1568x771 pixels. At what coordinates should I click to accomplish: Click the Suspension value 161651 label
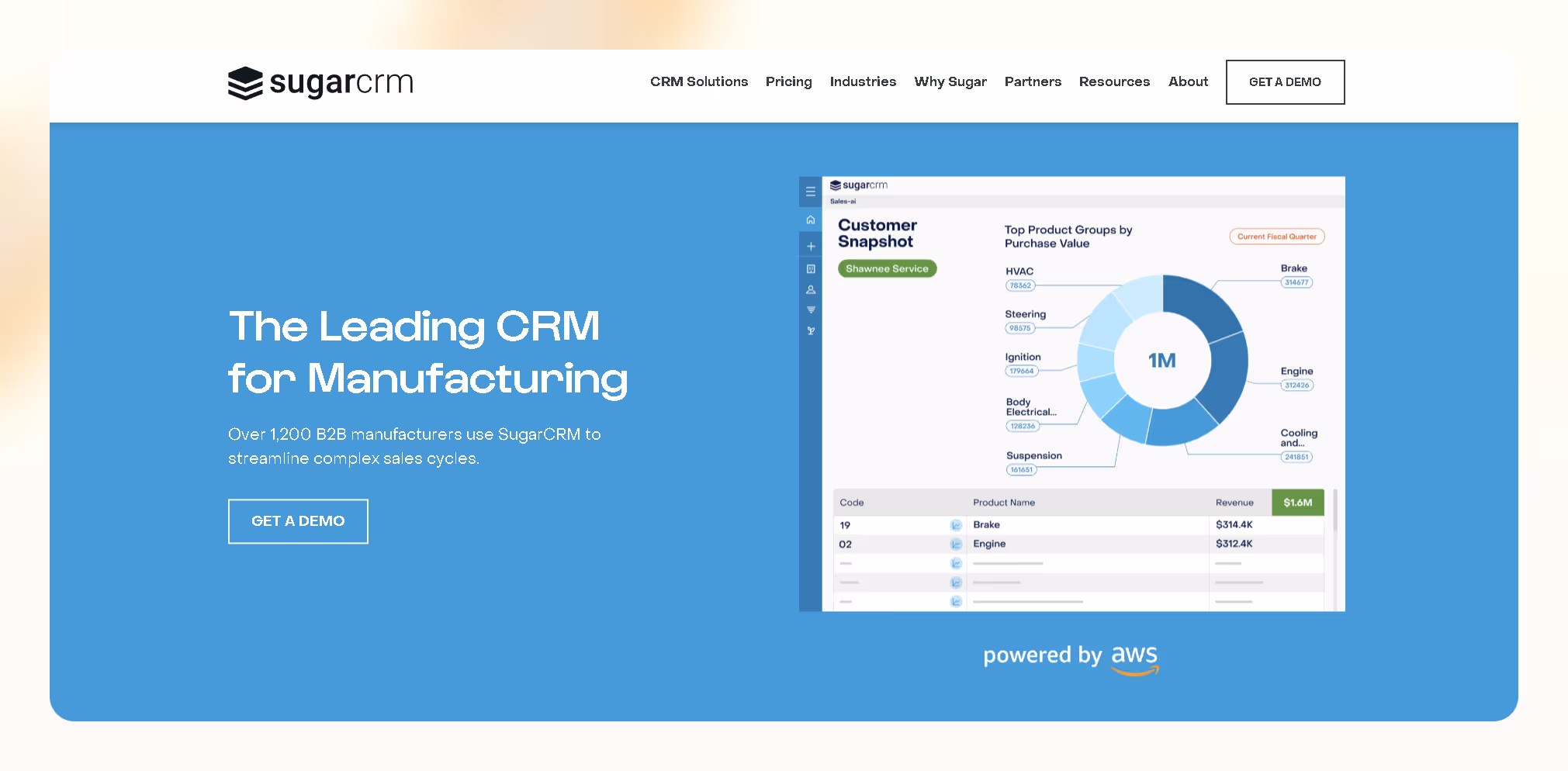pos(1021,469)
